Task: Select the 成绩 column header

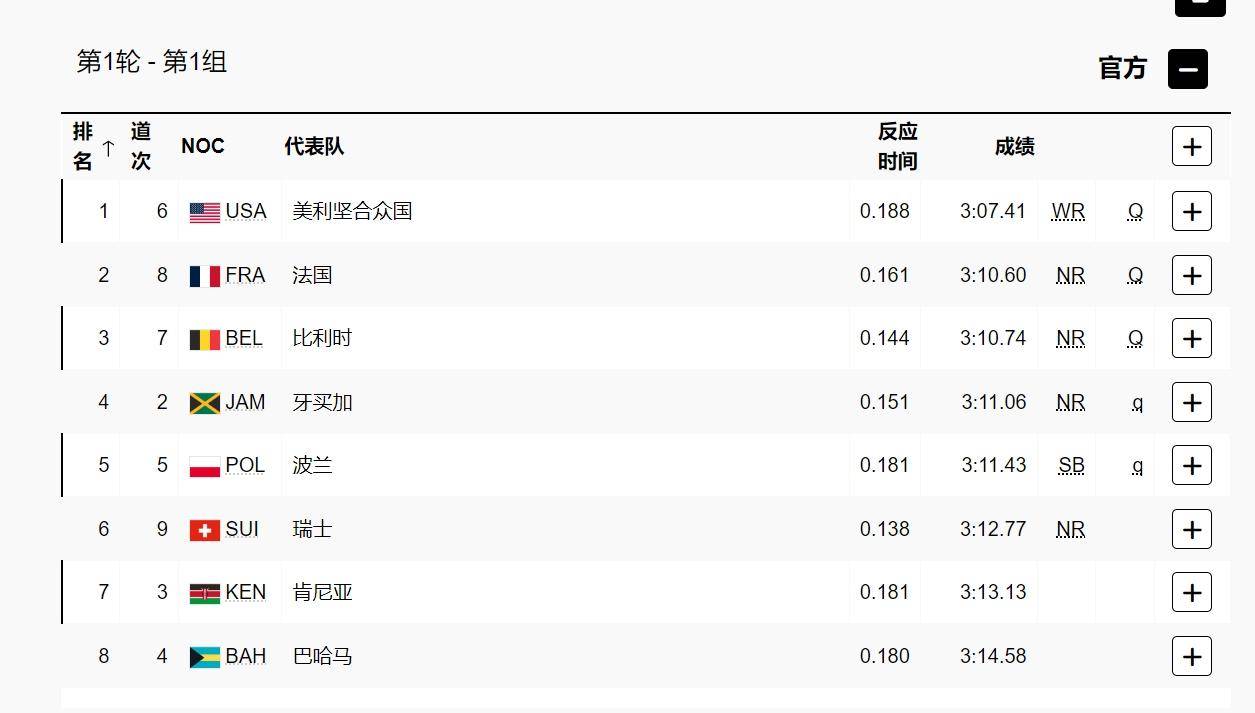Action: tap(1015, 145)
